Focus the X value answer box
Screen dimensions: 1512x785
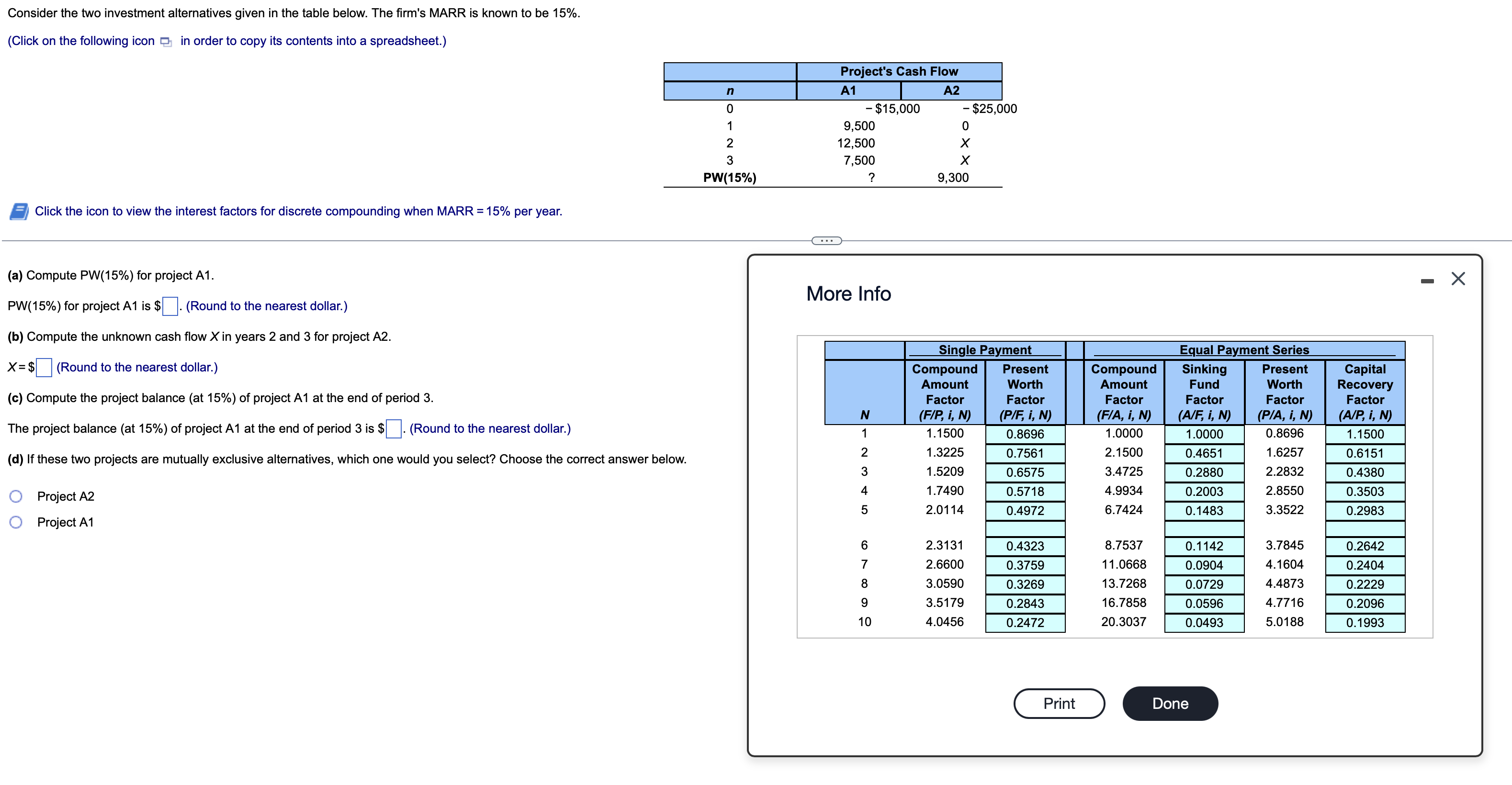pos(44,368)
